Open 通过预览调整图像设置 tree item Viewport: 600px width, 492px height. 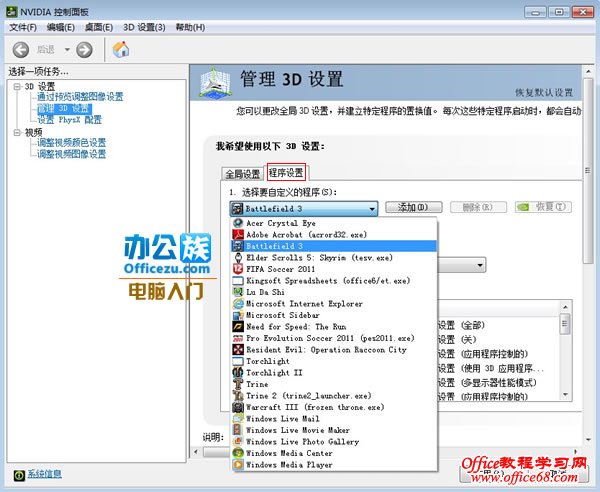(80, 97)
